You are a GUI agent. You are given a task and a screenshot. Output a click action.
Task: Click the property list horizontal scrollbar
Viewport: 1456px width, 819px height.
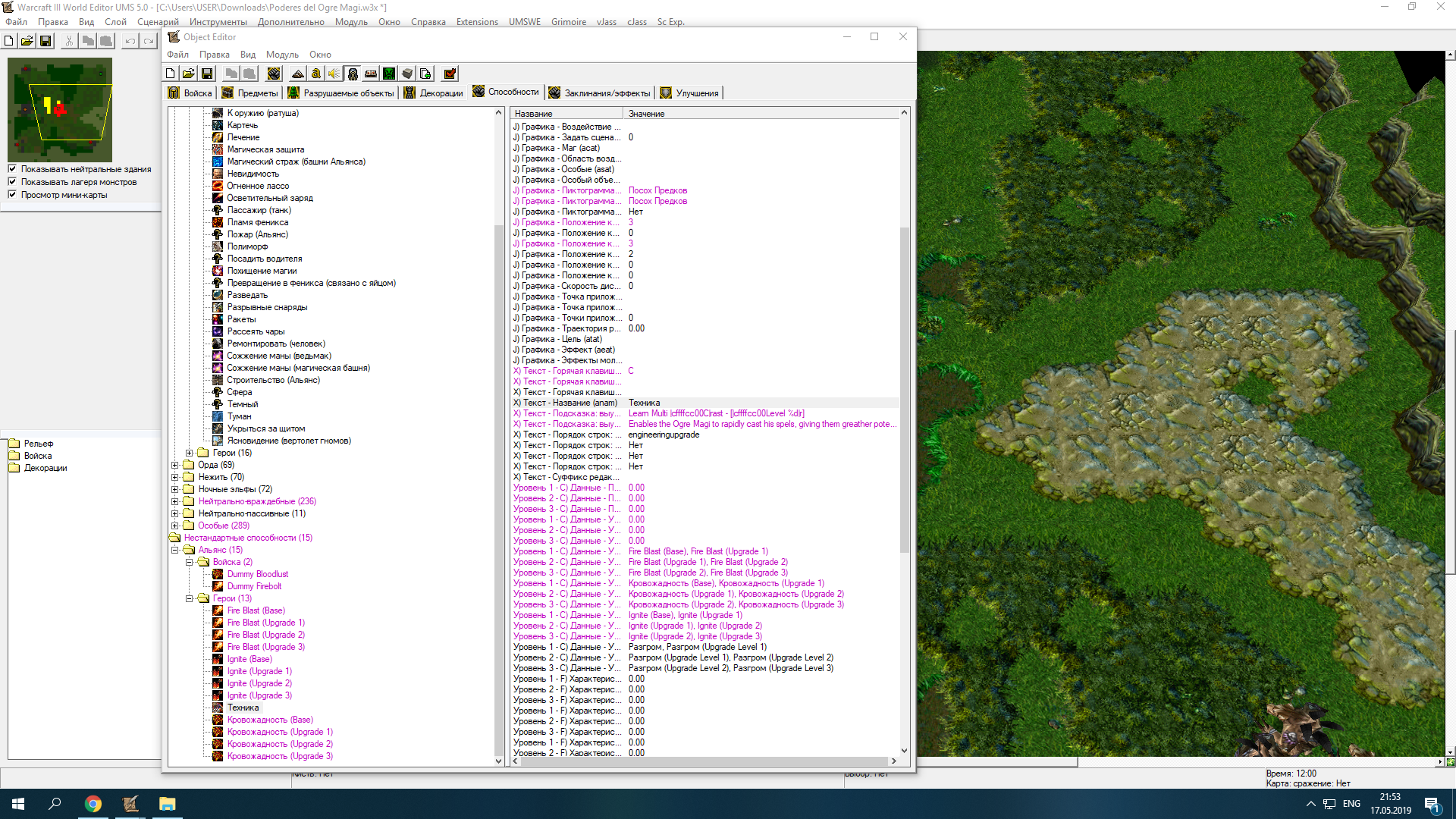tap(704, 761)
